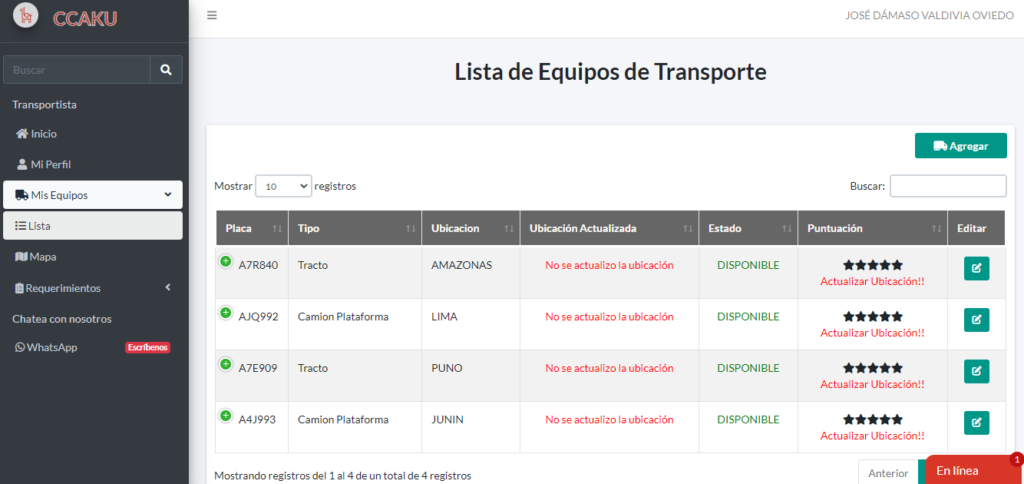Click the Agregar button
Image resolution: width=1024 pixels, height=484 pixels.
960,146
